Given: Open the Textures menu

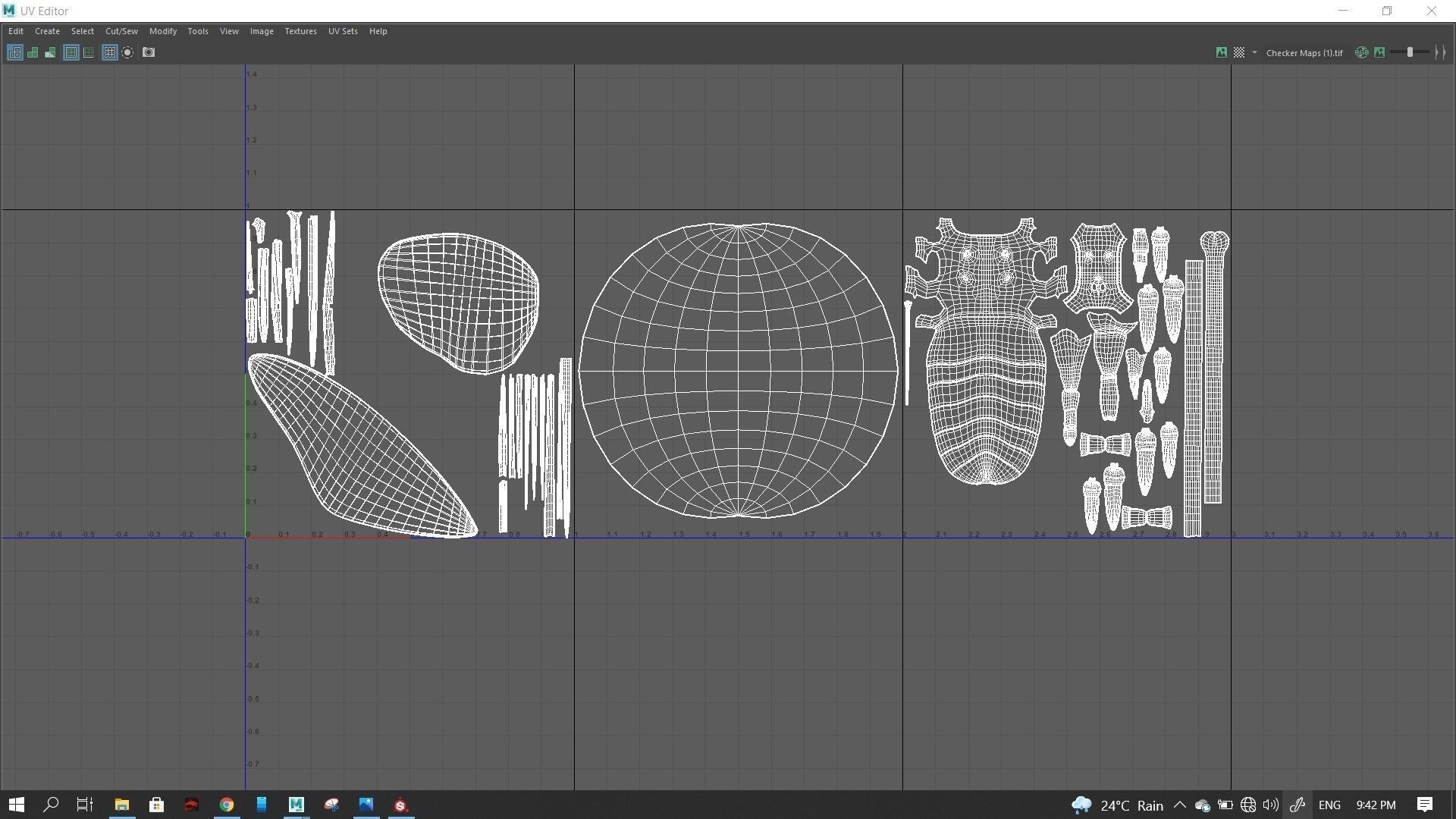Looking at the screenshot, I should [x=300, y=31].
